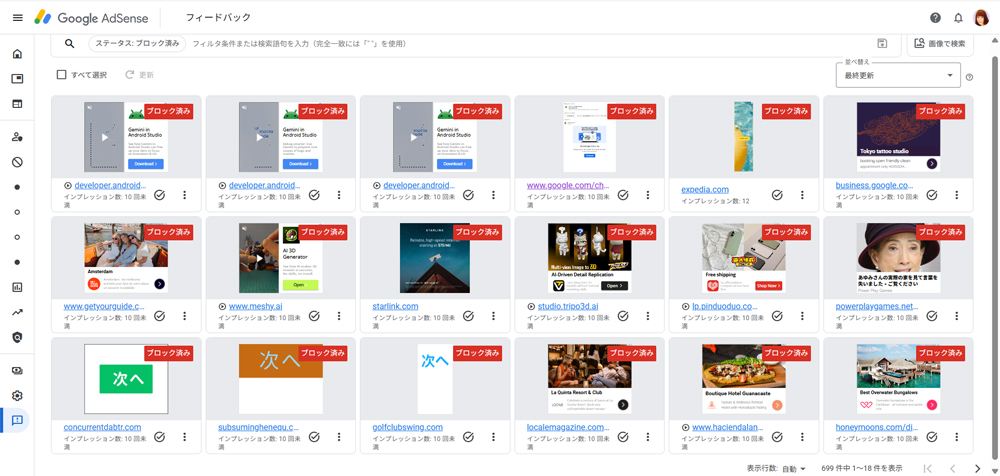Open Blocking controls sidebar icon
This screenshot has height=476, width=1000.
17,162
